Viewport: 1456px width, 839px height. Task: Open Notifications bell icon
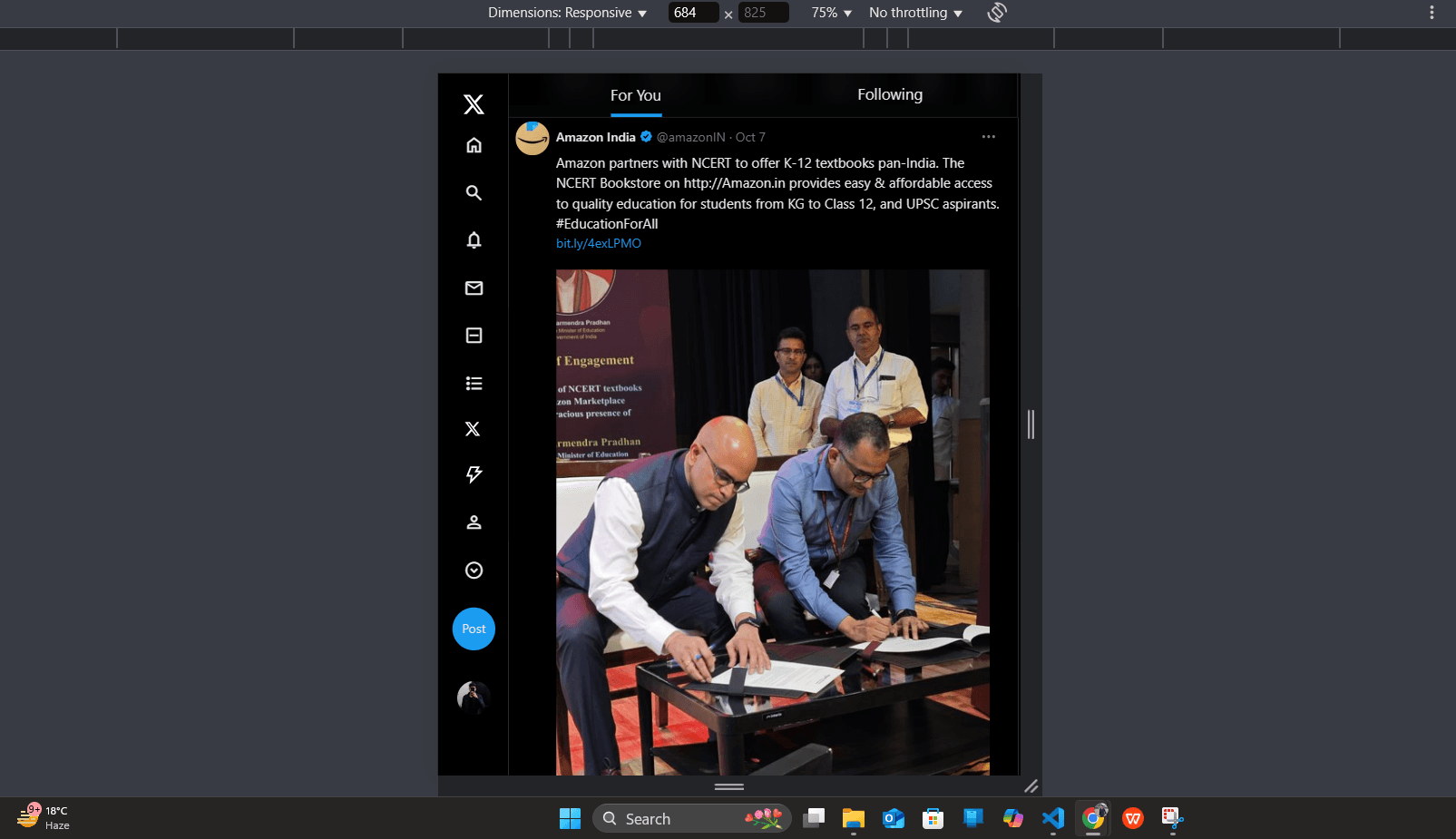(x=474, y=240)
